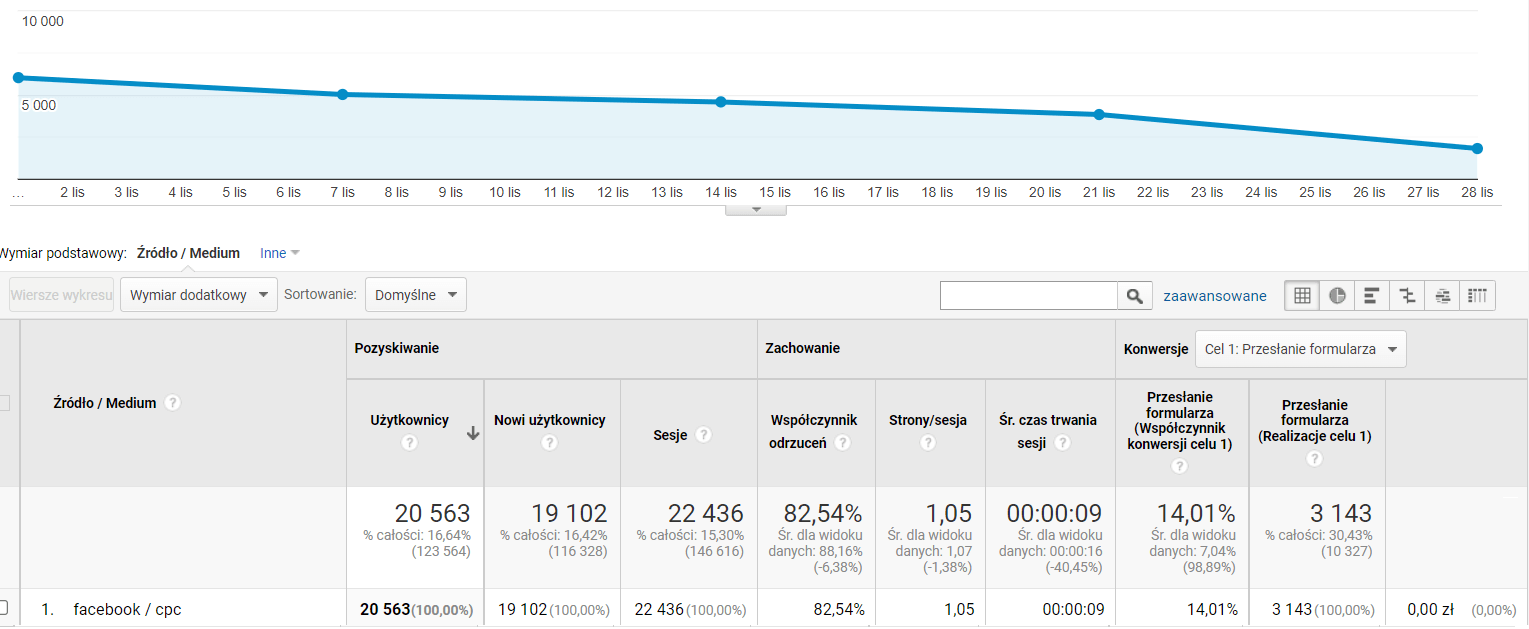Screen dimensions: 1529x629
Task: Tick the checkbox for facebook / cpc row
Action: pyautogui.click(x=3, y=608)
